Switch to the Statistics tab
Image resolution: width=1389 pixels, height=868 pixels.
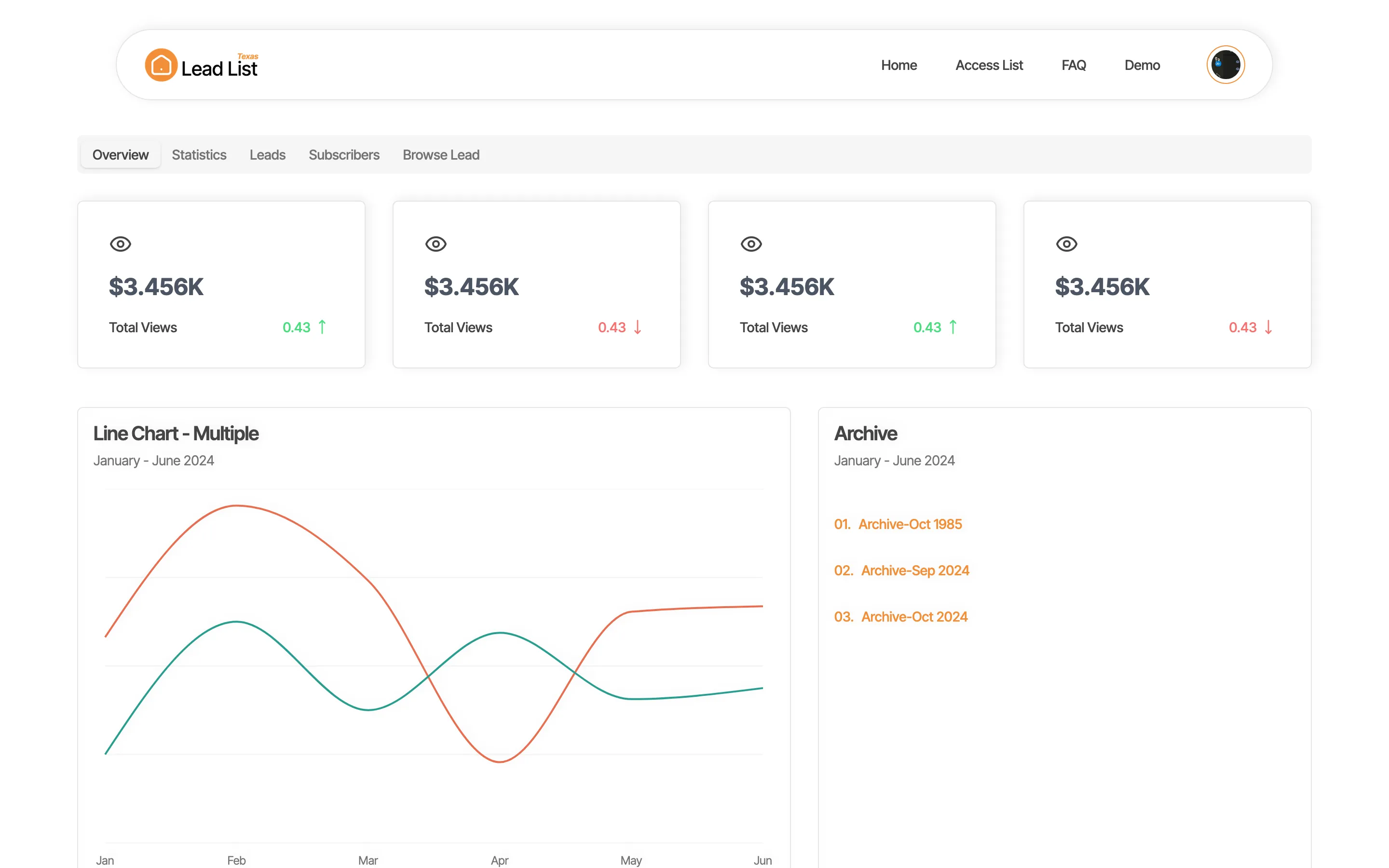199,155
